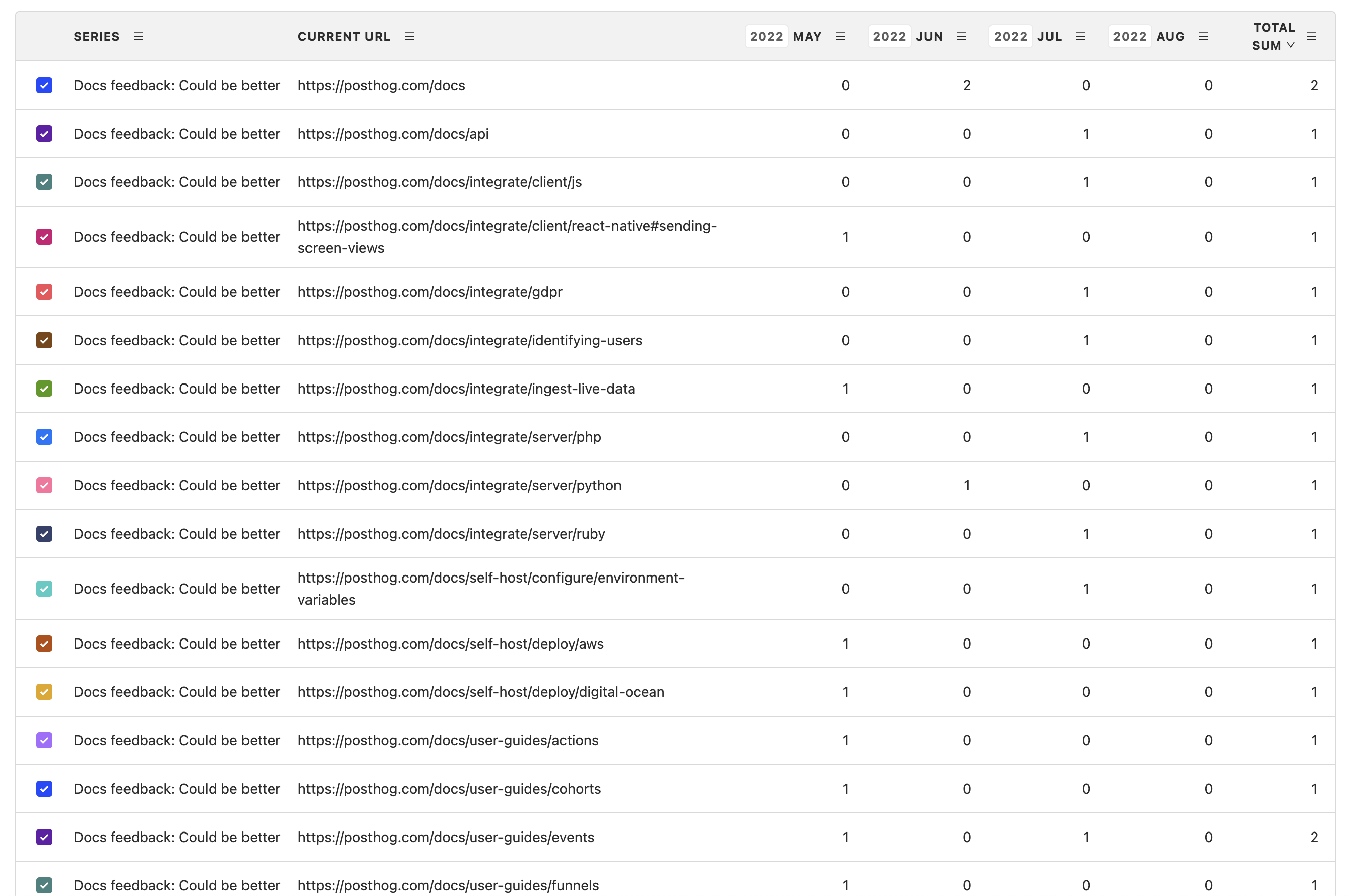Open the TOTAL SUM column menu icon
This screenshot has height=896, width=1361.
pyautogui.click(x=1311, y=37)
